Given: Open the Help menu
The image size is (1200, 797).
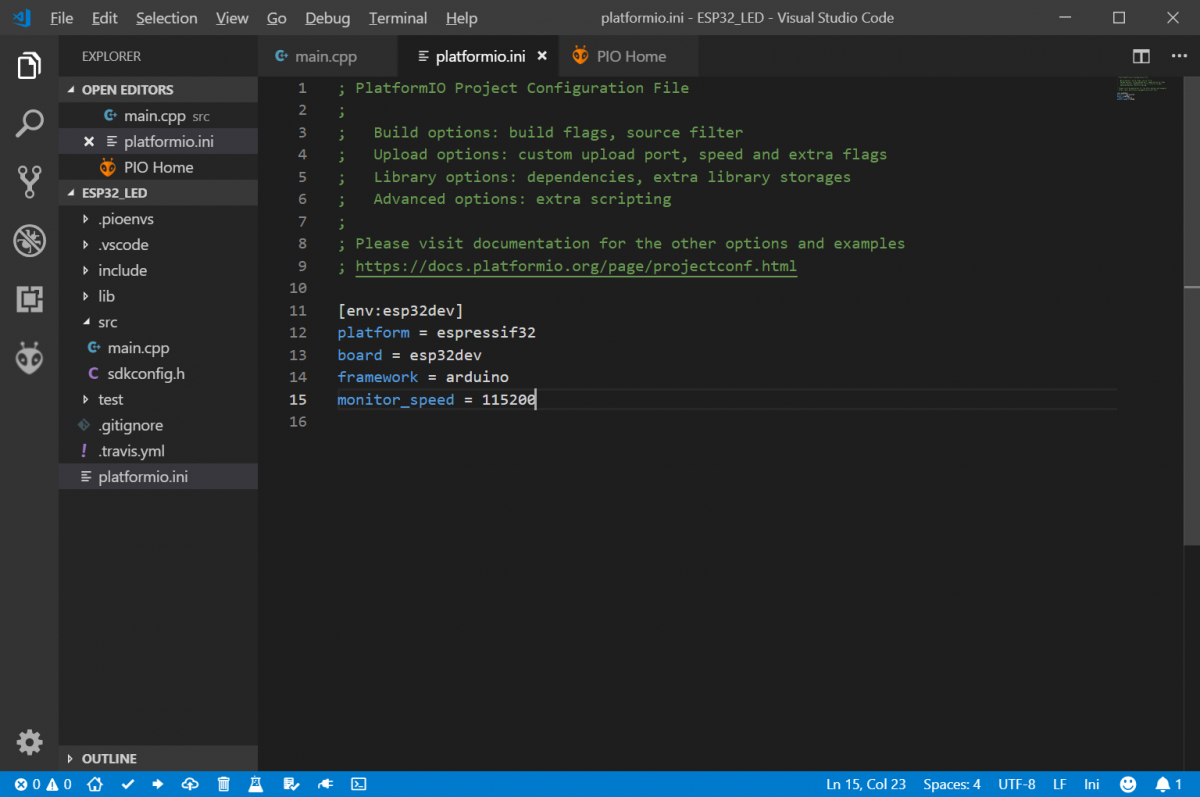Looking at the screenshot, I should [461, 18].
